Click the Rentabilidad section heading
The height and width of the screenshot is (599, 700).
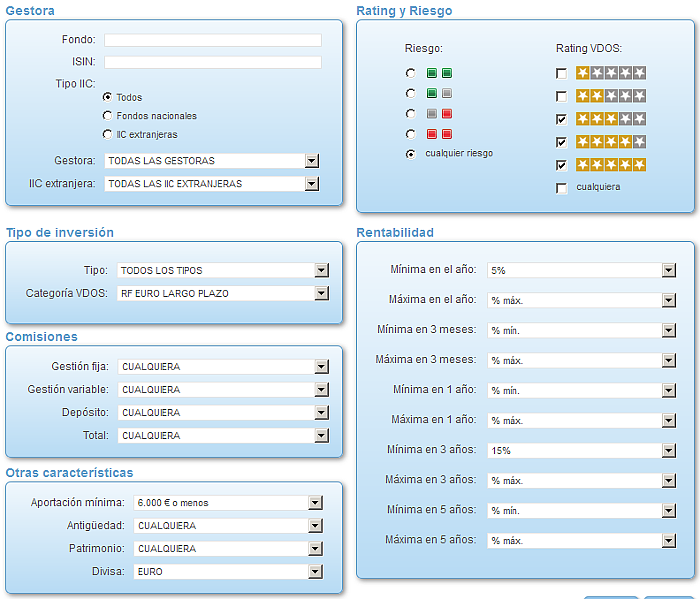(395, 233)
